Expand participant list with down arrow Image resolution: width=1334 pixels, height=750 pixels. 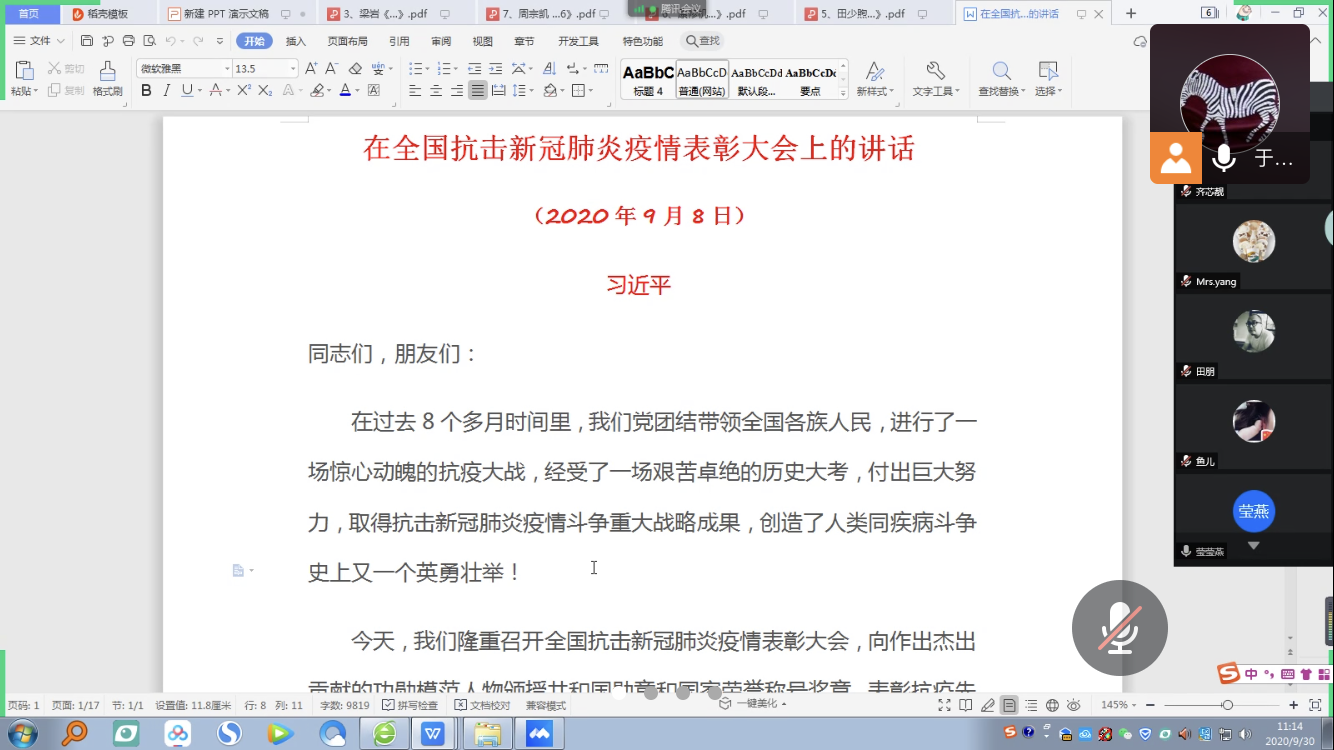coord(1253,546)
